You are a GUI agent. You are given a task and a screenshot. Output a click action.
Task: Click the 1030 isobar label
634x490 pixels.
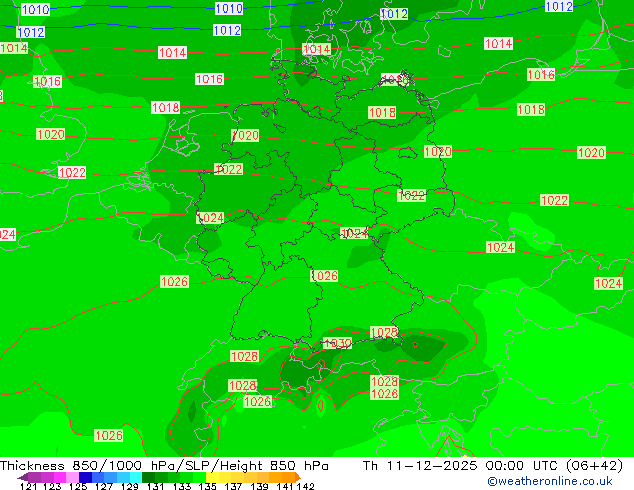click(337, 343)
